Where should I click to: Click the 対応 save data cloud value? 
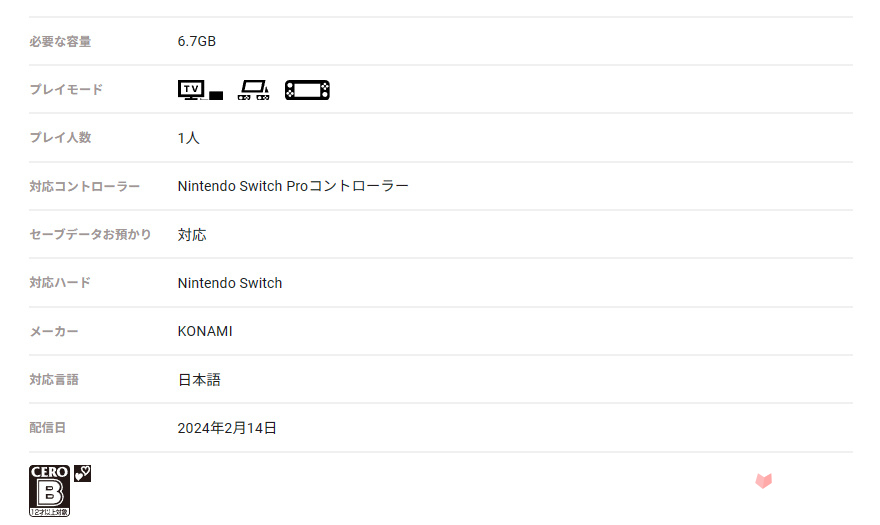[x=192, y=235]
